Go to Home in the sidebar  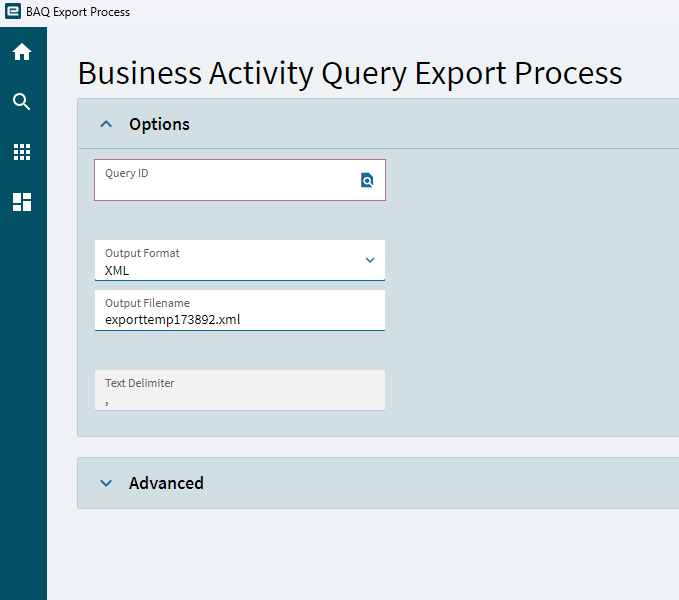pyautogui.click(x=22, y=52)
